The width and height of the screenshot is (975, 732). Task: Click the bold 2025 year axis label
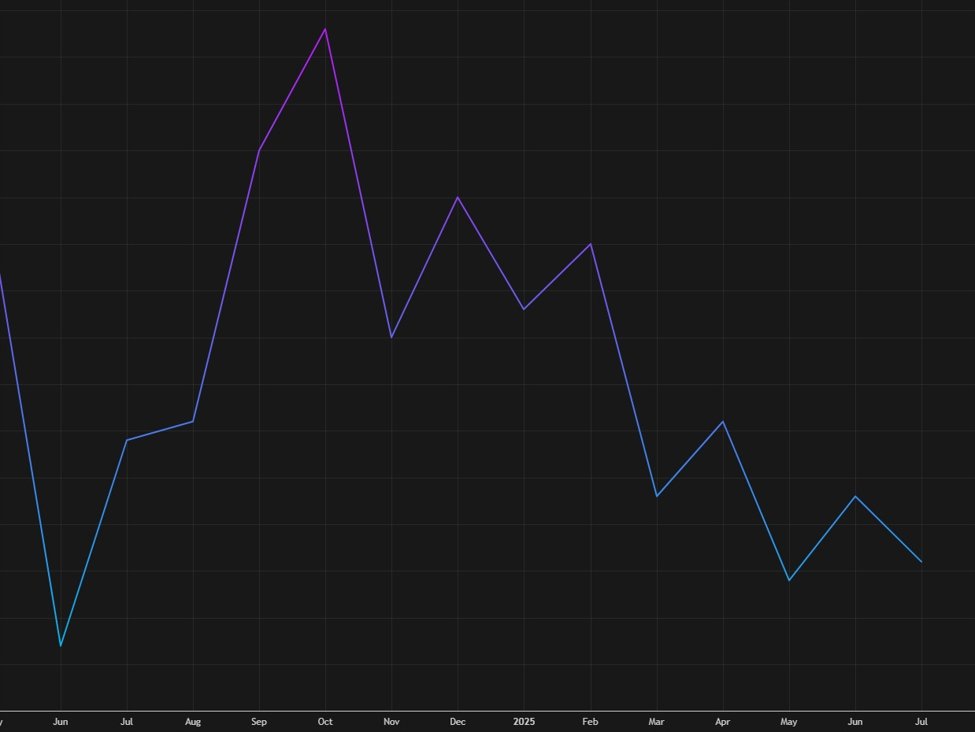point(524,722)
